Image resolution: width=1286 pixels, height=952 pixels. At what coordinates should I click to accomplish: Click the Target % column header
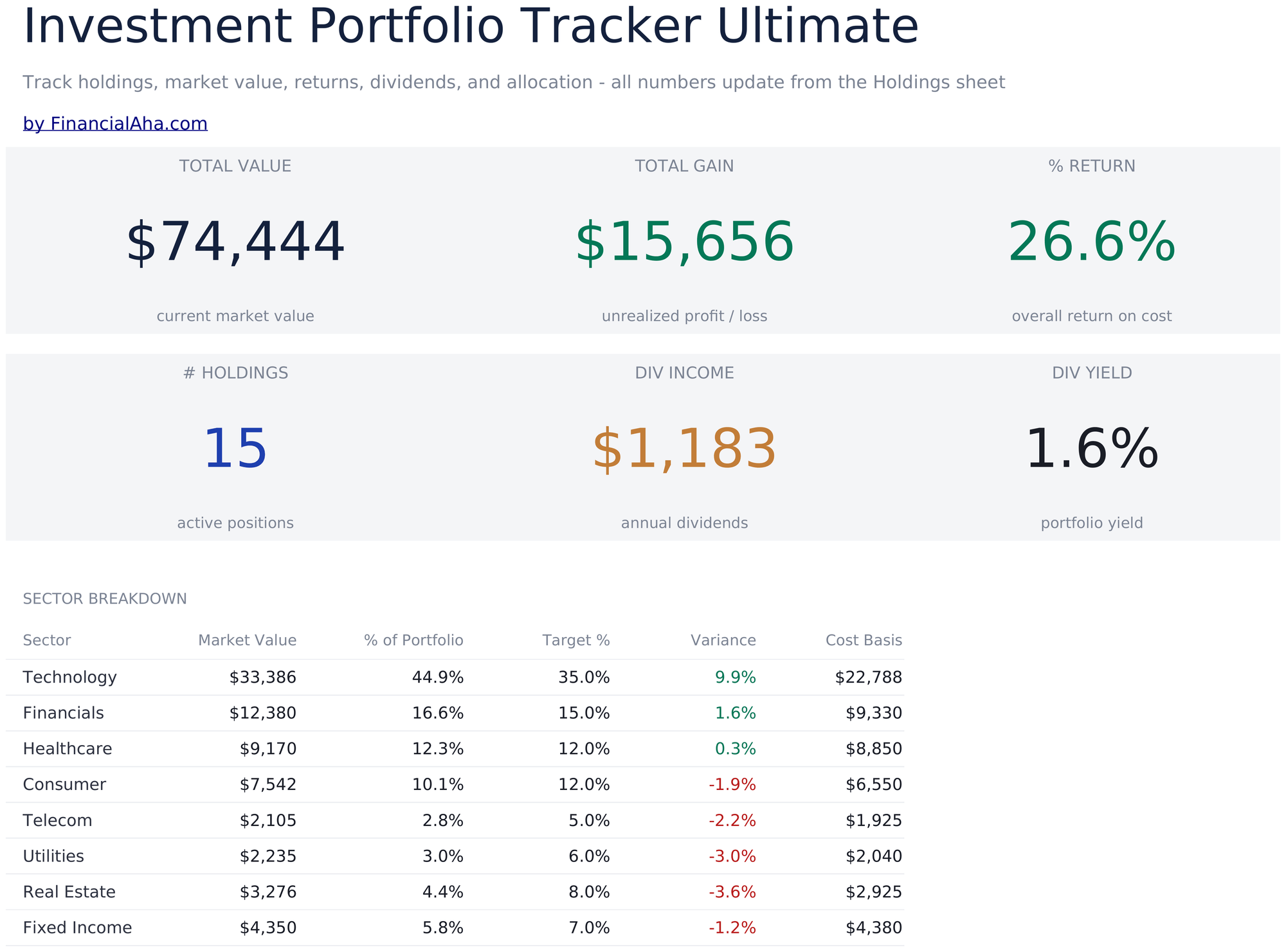point(576,640)
